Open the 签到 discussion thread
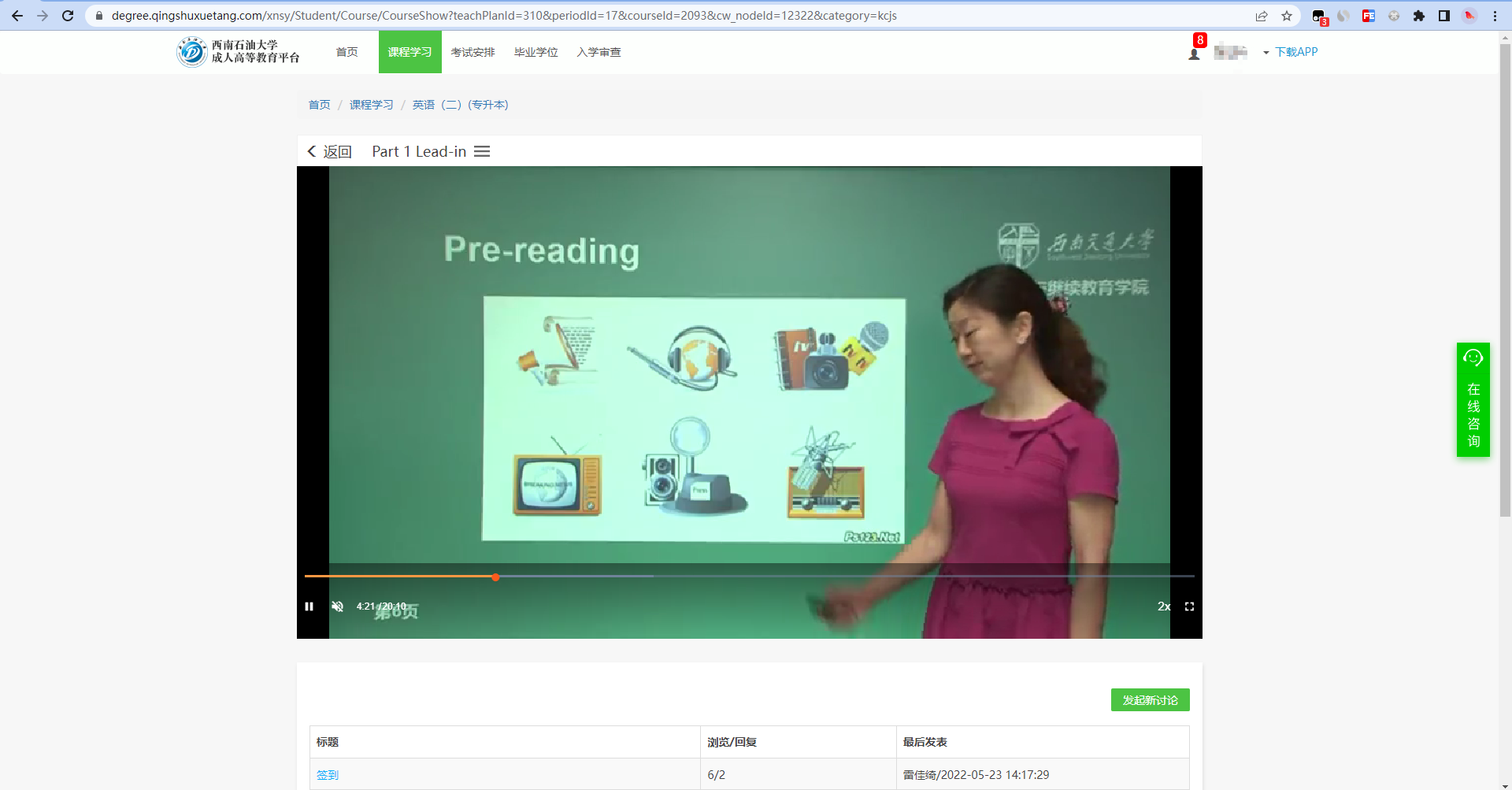Image resolution: width=1512 pixels, height=790 pixels. click(x=328, y=775)
